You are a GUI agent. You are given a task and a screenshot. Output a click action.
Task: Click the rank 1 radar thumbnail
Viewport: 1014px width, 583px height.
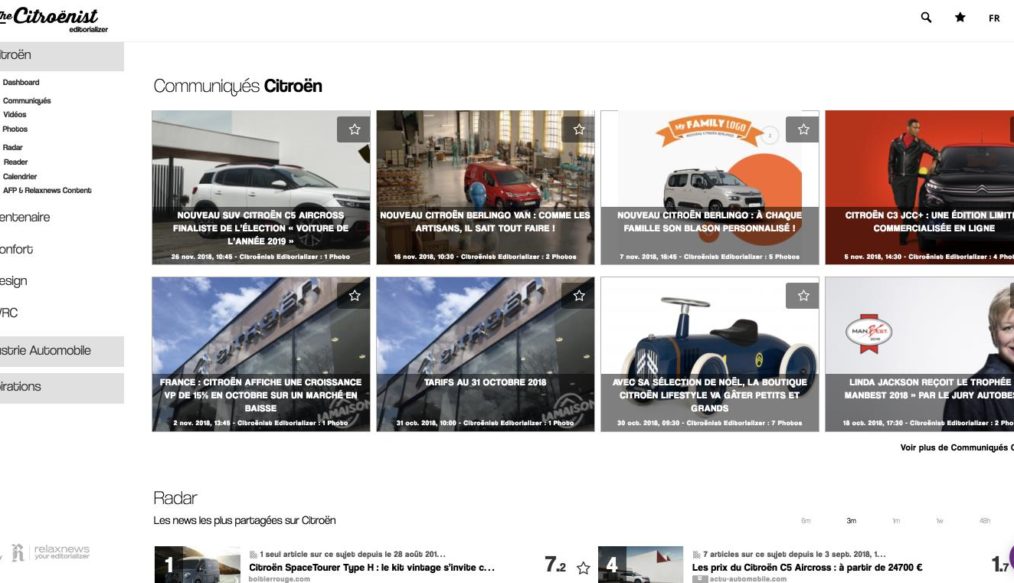(197, 564)
